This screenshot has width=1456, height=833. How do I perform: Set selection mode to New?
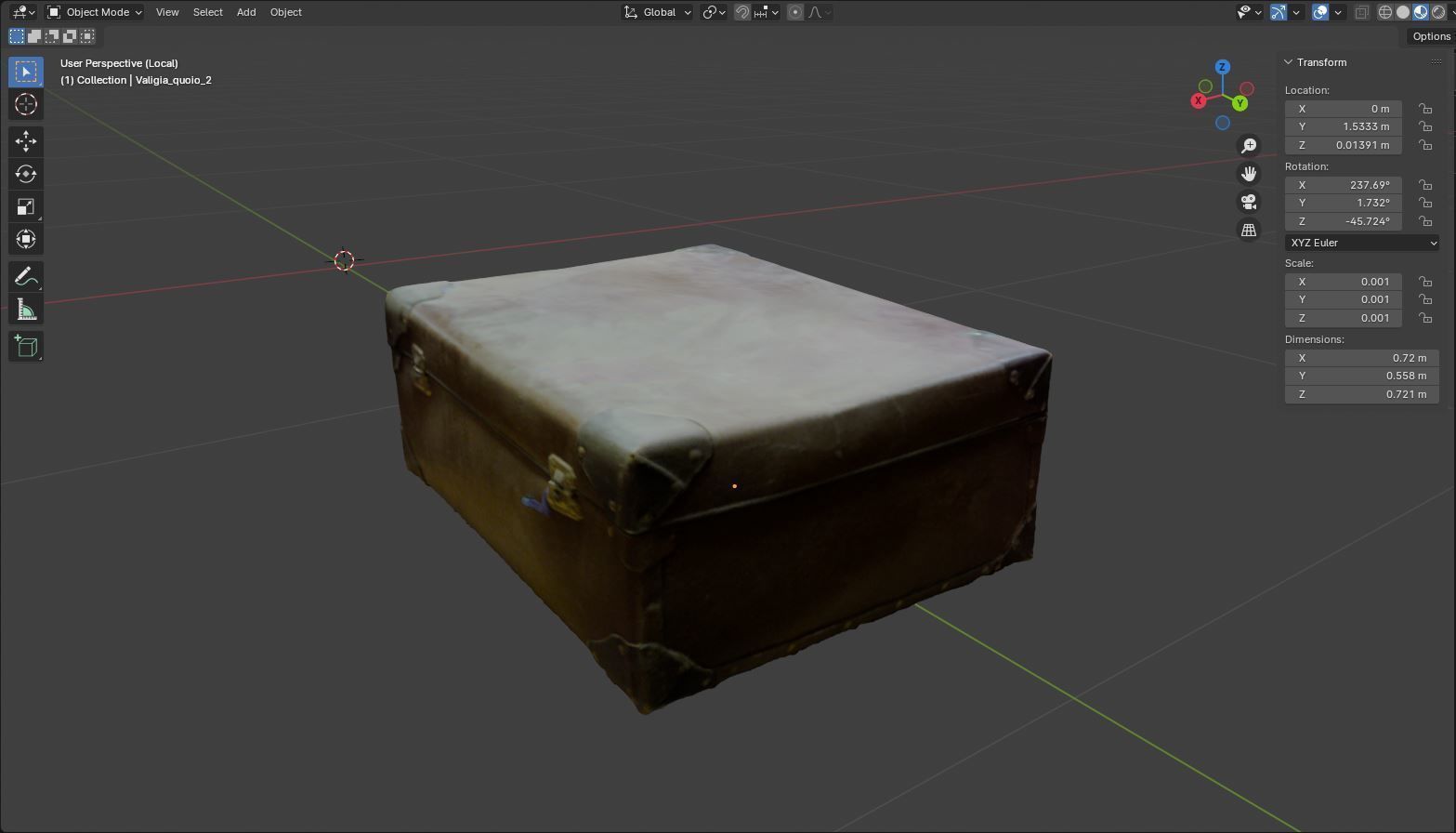[17, 36]
